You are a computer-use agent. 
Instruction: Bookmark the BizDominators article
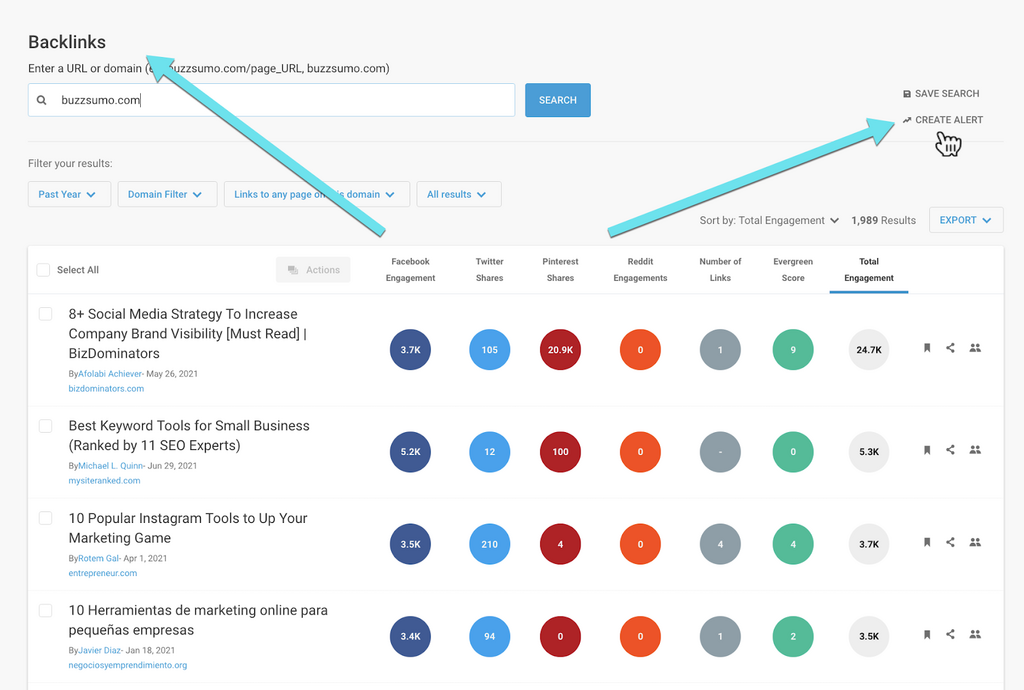pos(927,348)
